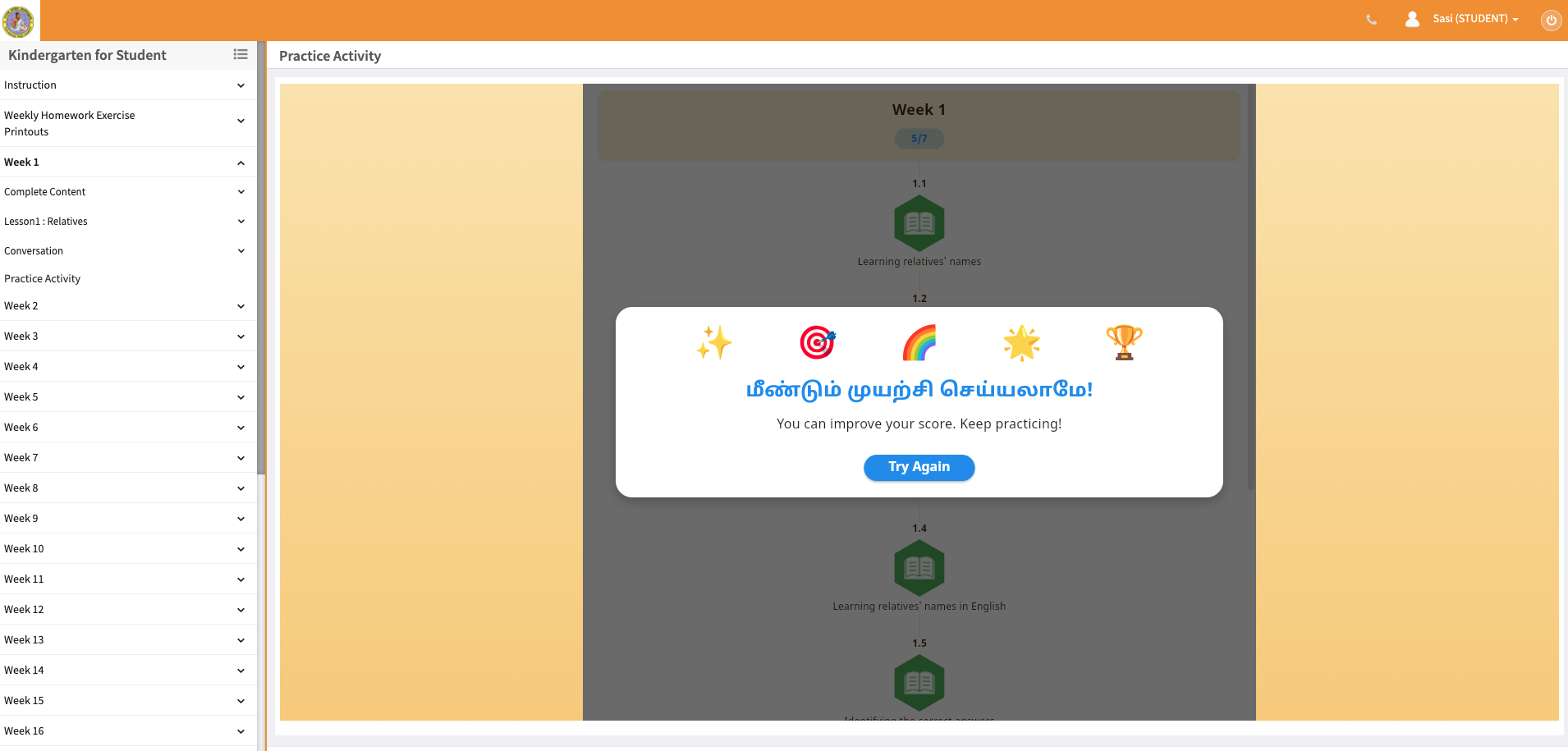Click the trophy emoji in popup

[1124, 342]
